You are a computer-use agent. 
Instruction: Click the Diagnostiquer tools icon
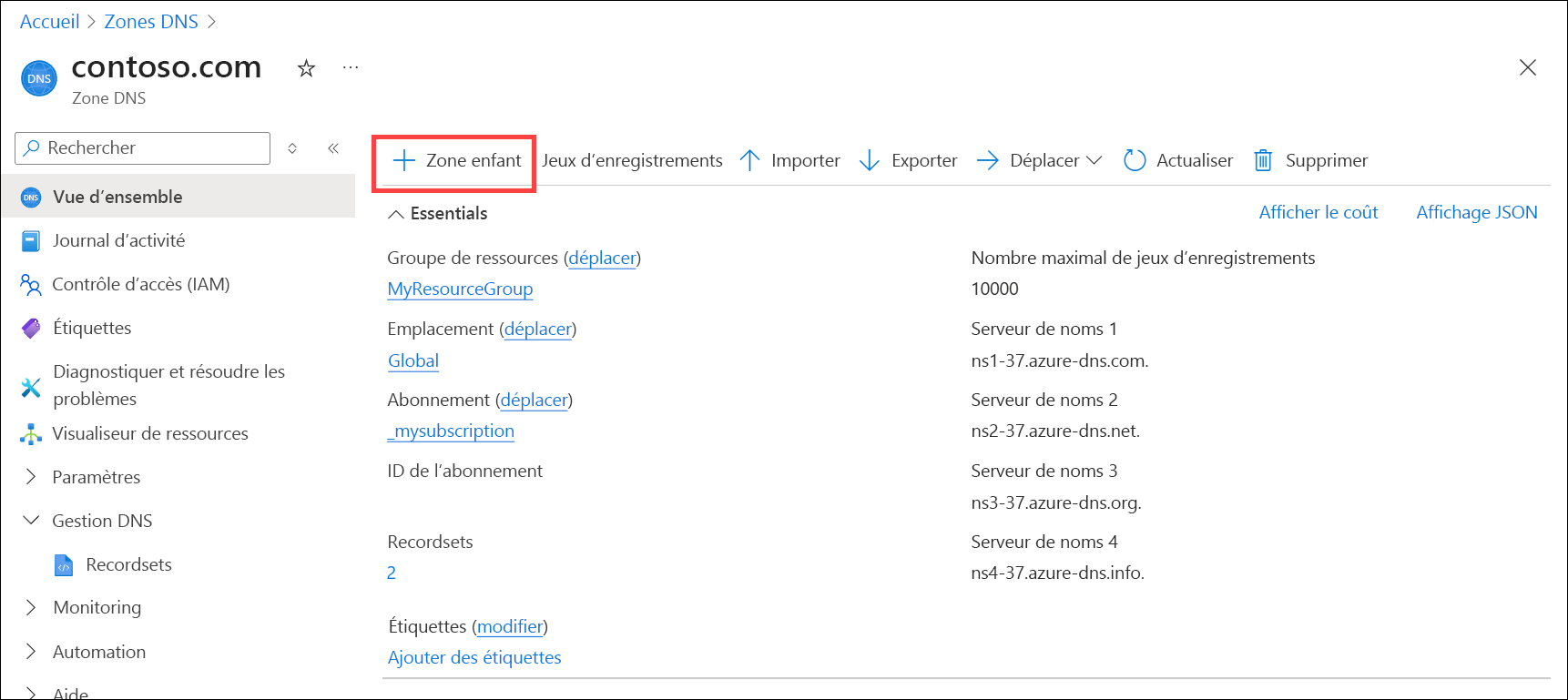(x=31, y=387)
